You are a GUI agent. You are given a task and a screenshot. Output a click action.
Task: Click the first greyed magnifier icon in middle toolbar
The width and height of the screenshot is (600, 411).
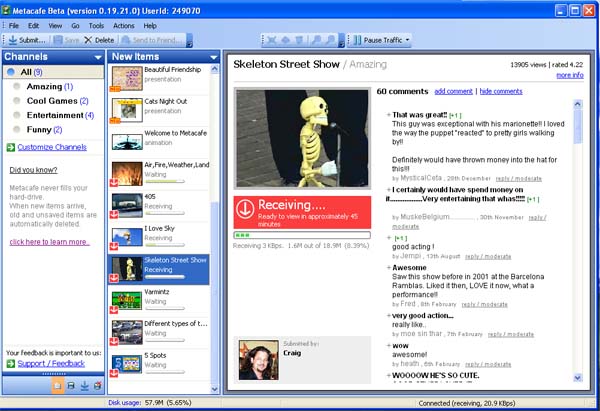pyautogui.click(x=316, y=40)
